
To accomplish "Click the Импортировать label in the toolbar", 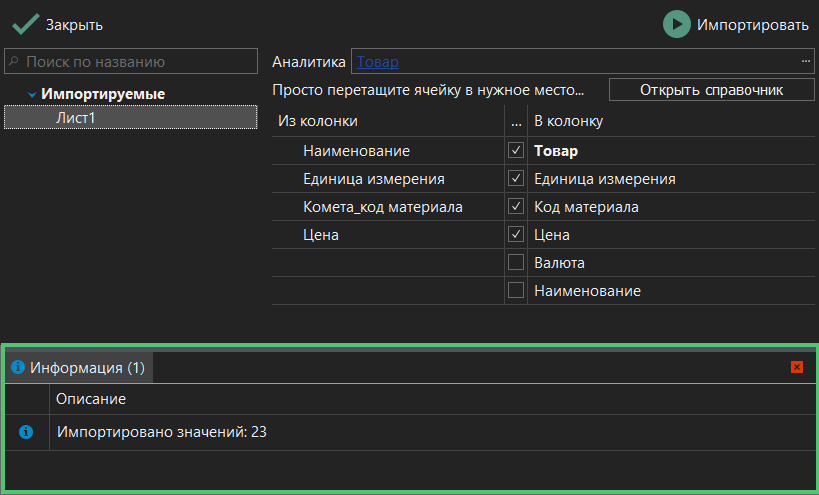I will pyautogui.click(x=753, y=25).
